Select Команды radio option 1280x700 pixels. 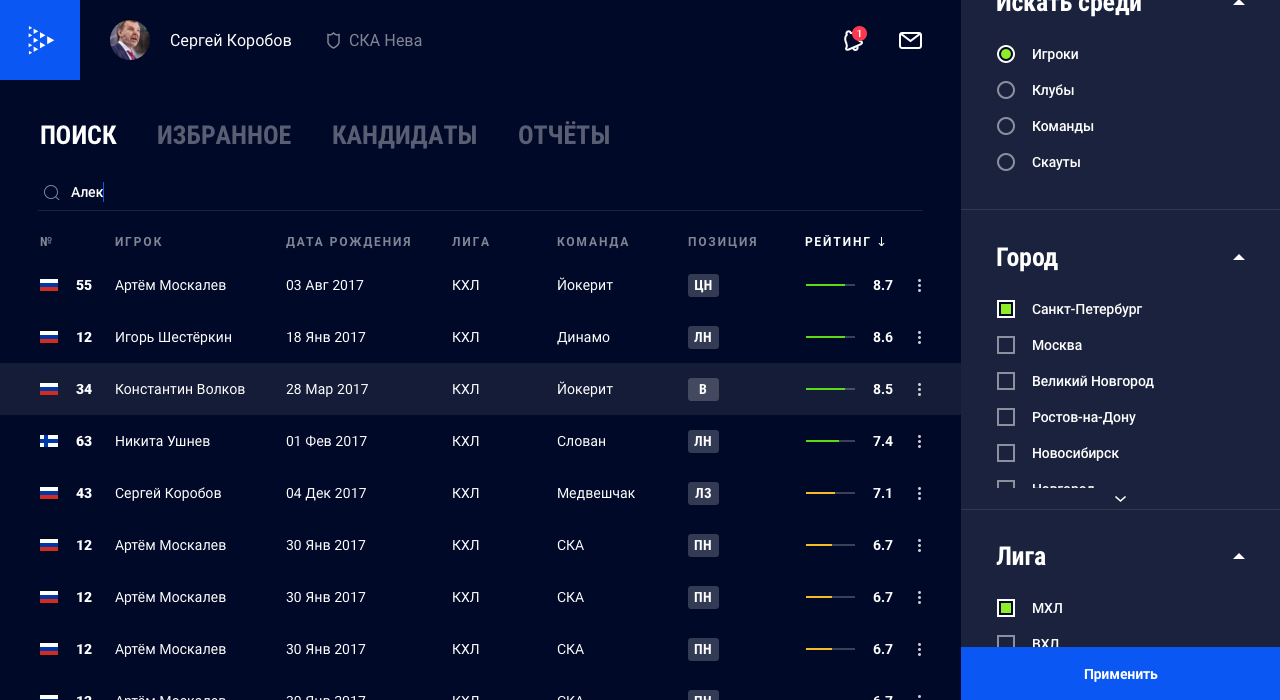1006,126
